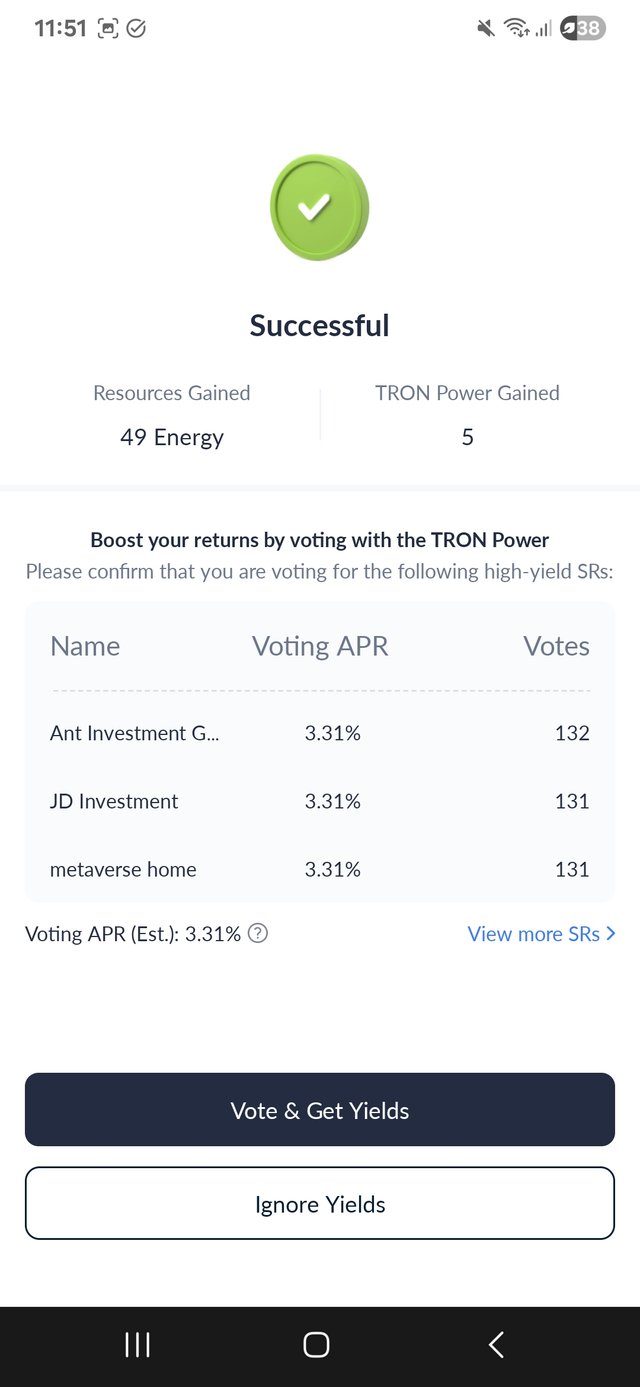640x1387 pixels.
Task: Tap the Android home button
Action: click(316, 1345)
